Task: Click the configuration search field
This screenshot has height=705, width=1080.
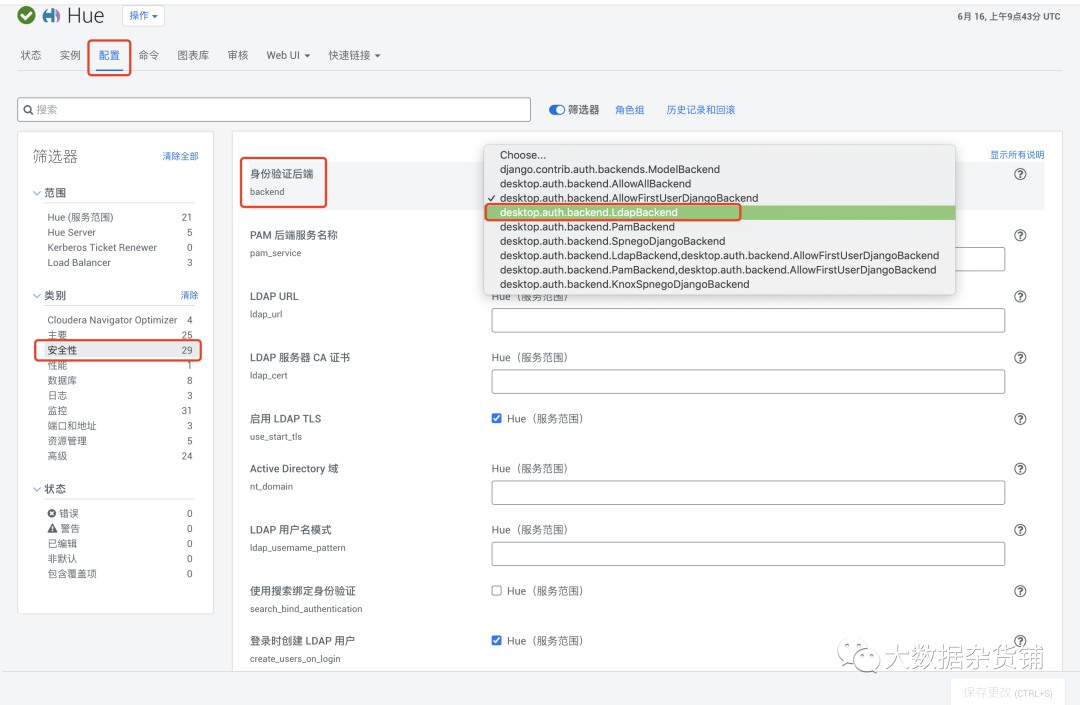Action: click(274, 109)
